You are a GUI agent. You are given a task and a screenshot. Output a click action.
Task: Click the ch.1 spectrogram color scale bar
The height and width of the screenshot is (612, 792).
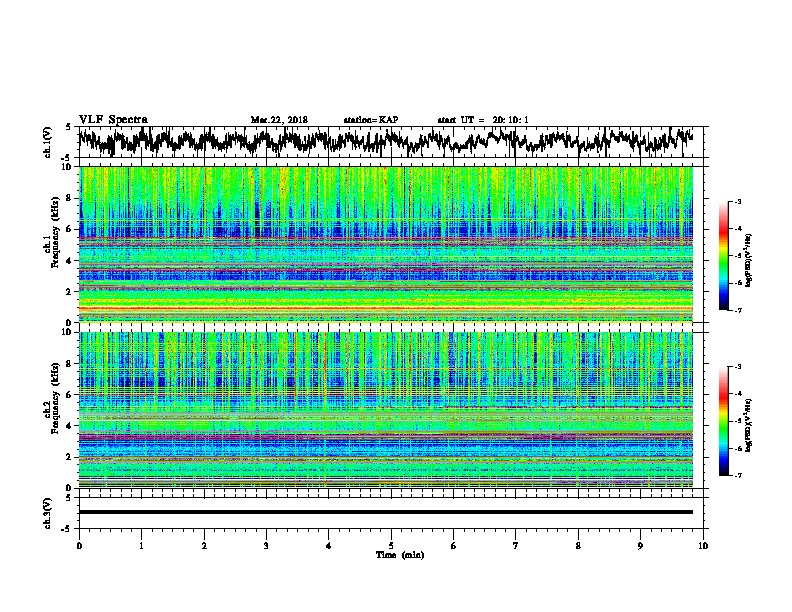point(723,256)
